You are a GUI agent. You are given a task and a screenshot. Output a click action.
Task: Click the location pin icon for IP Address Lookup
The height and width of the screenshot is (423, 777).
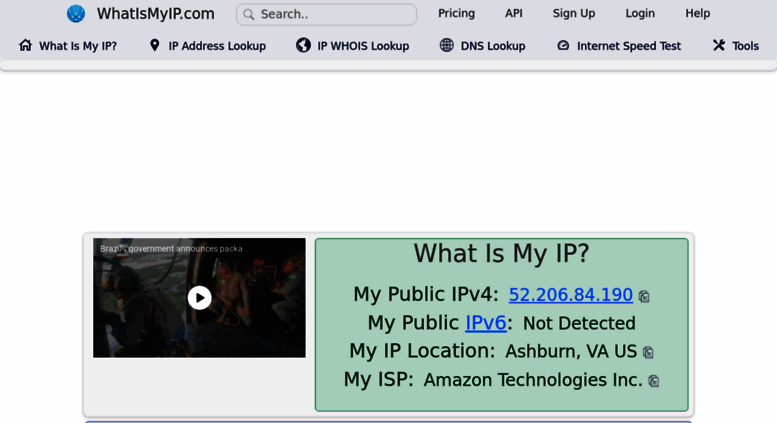coord(155,46)
